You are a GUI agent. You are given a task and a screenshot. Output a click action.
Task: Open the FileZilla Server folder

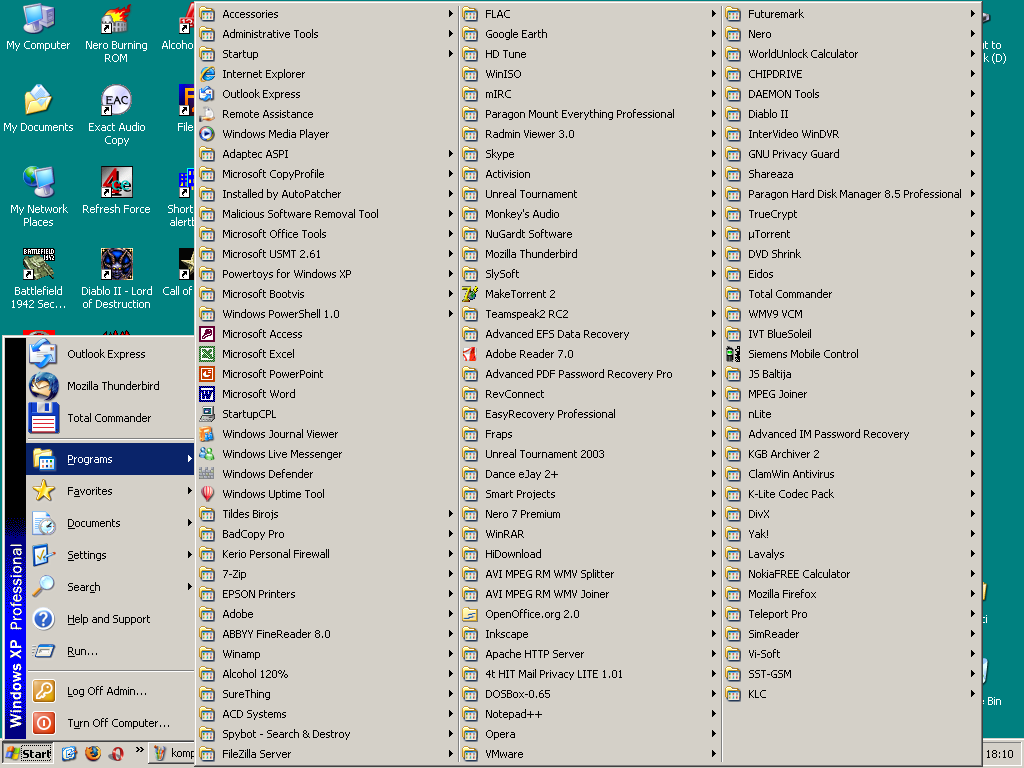(x=327, y=754)
